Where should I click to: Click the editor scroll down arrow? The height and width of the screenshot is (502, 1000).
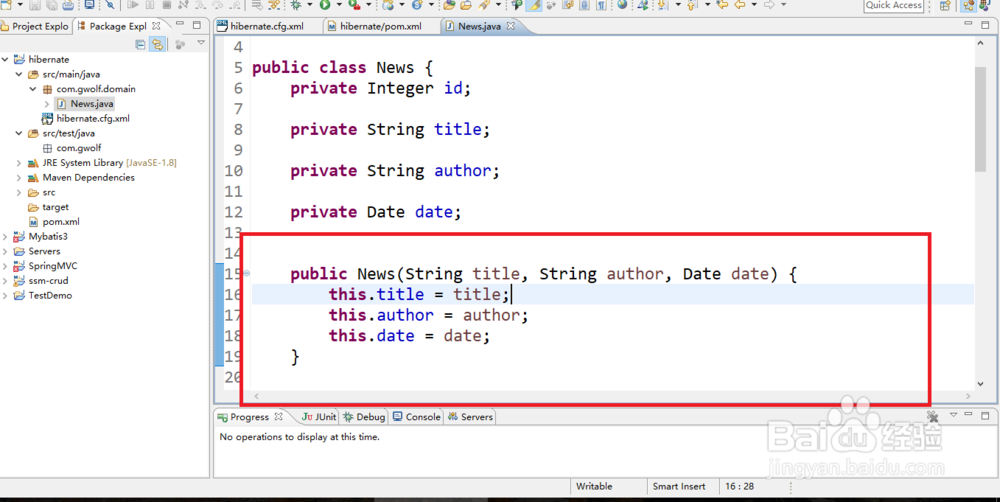click(981, 383)
